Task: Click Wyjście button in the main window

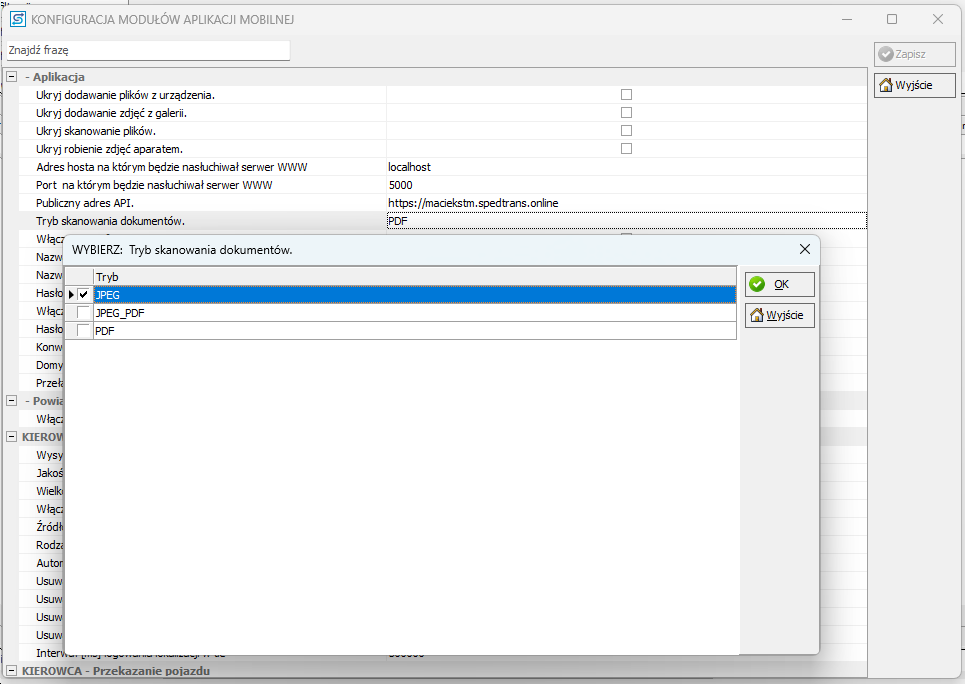Action: pyautogui.click(x=915, y=85)
